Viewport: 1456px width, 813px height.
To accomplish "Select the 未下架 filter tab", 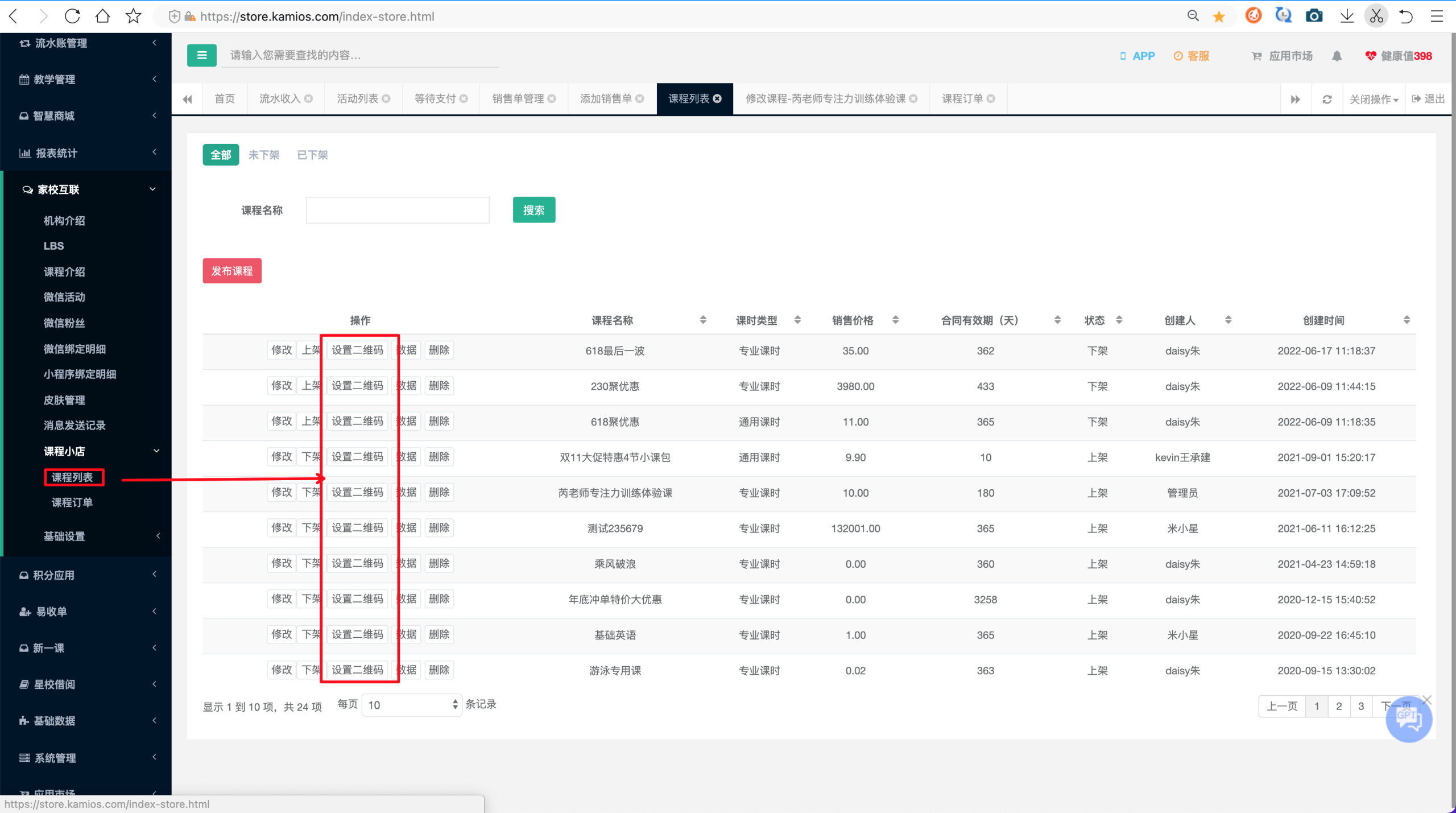I will pos(264,155).
